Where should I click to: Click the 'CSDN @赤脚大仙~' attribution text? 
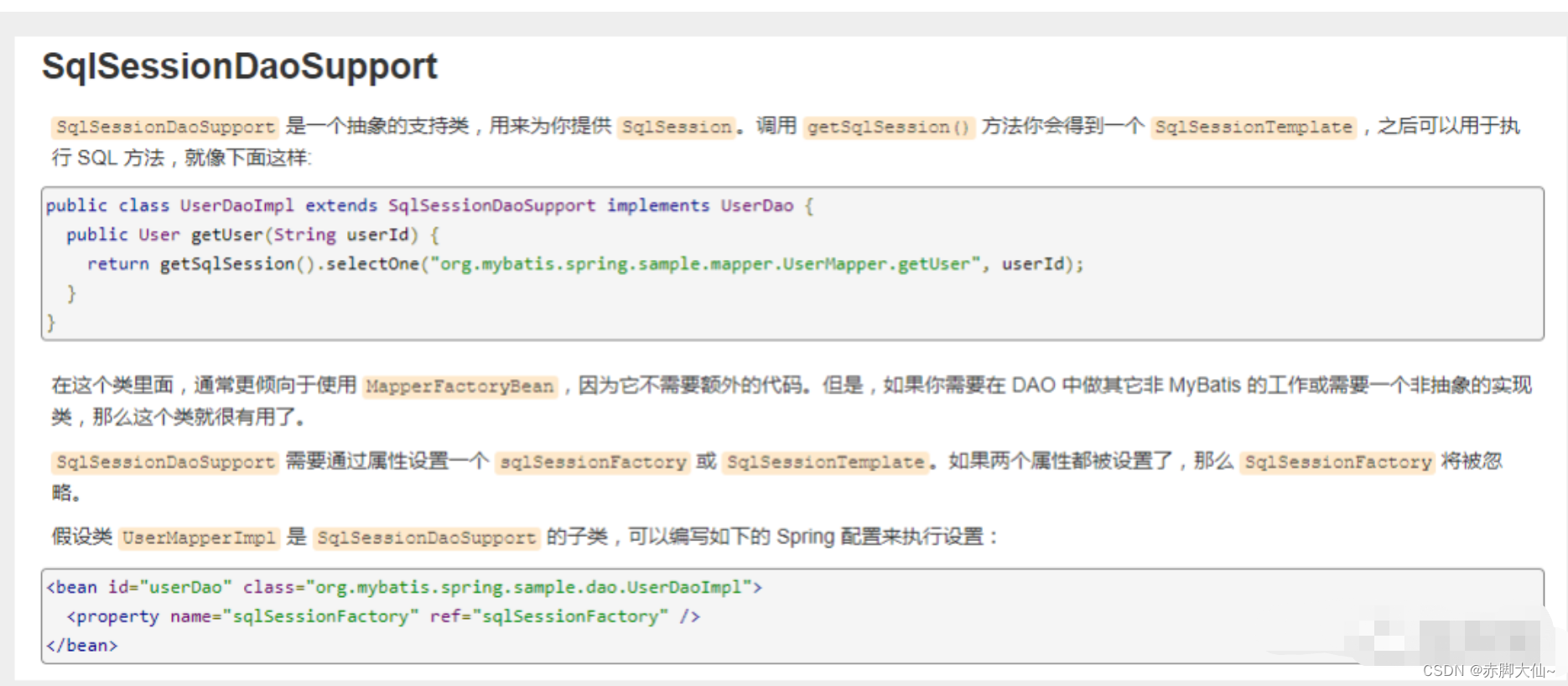click(x=1488, y=670)
